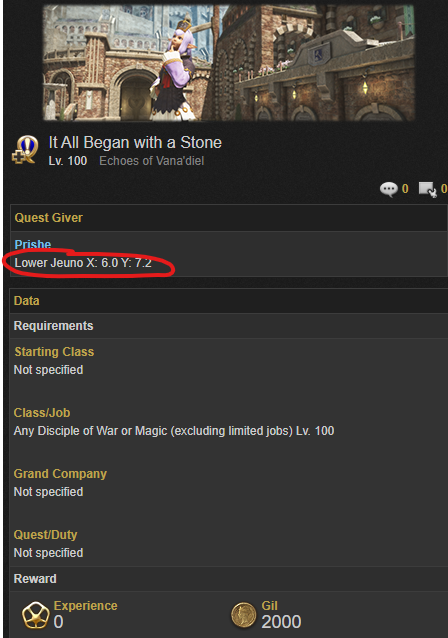This screenshot has height=638, width=448.
Task: Click the quest title It All Began with a Stone
Action: coord(135,142)
